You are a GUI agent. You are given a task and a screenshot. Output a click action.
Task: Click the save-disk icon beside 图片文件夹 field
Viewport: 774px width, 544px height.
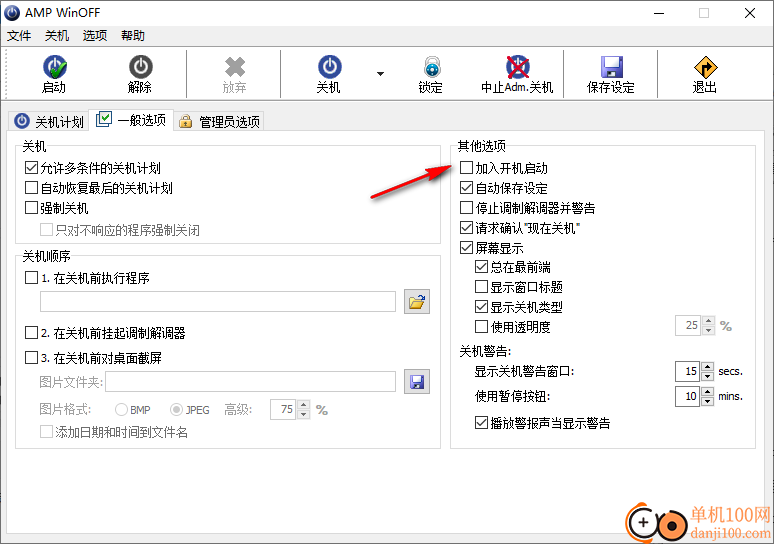[x=417, y=382]
